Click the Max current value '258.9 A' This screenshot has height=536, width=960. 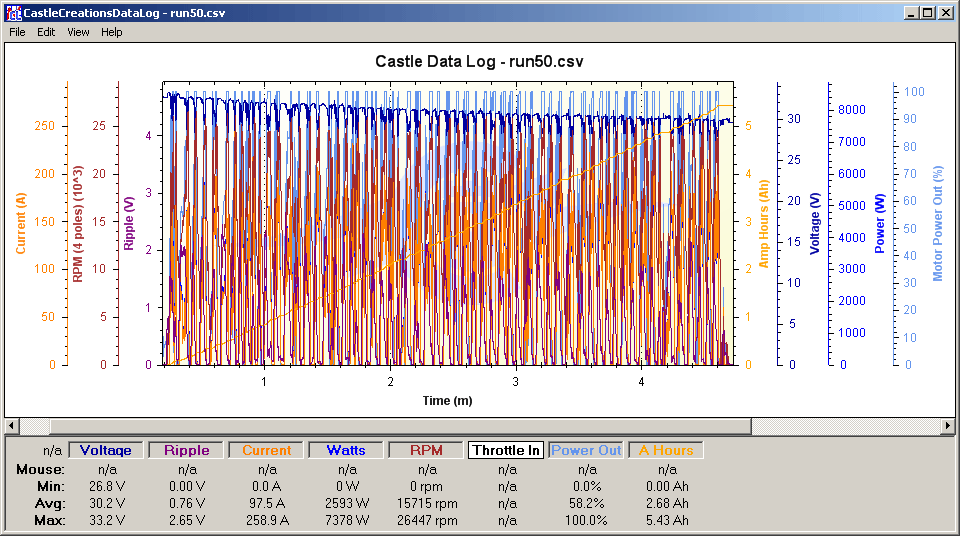(x=266, y=520)
